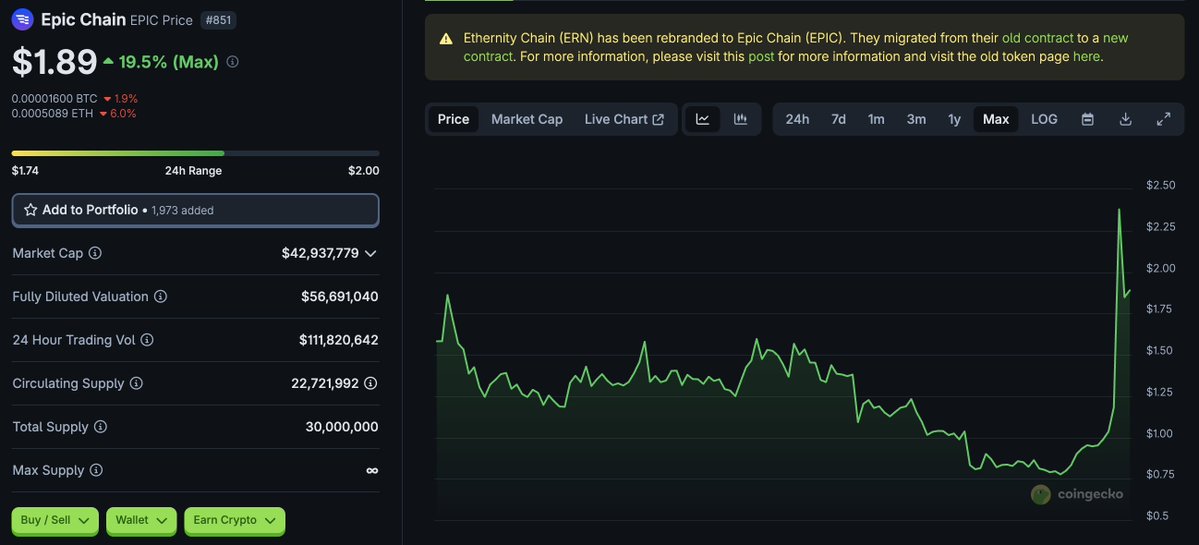Select 1m chart range
This screenshot has height=545, width=1199.
click(x=876, y=119)
